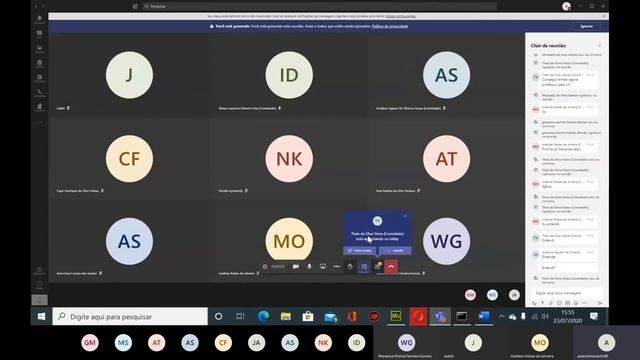Open the GIF picker under the message box

(x=567, y=303)
